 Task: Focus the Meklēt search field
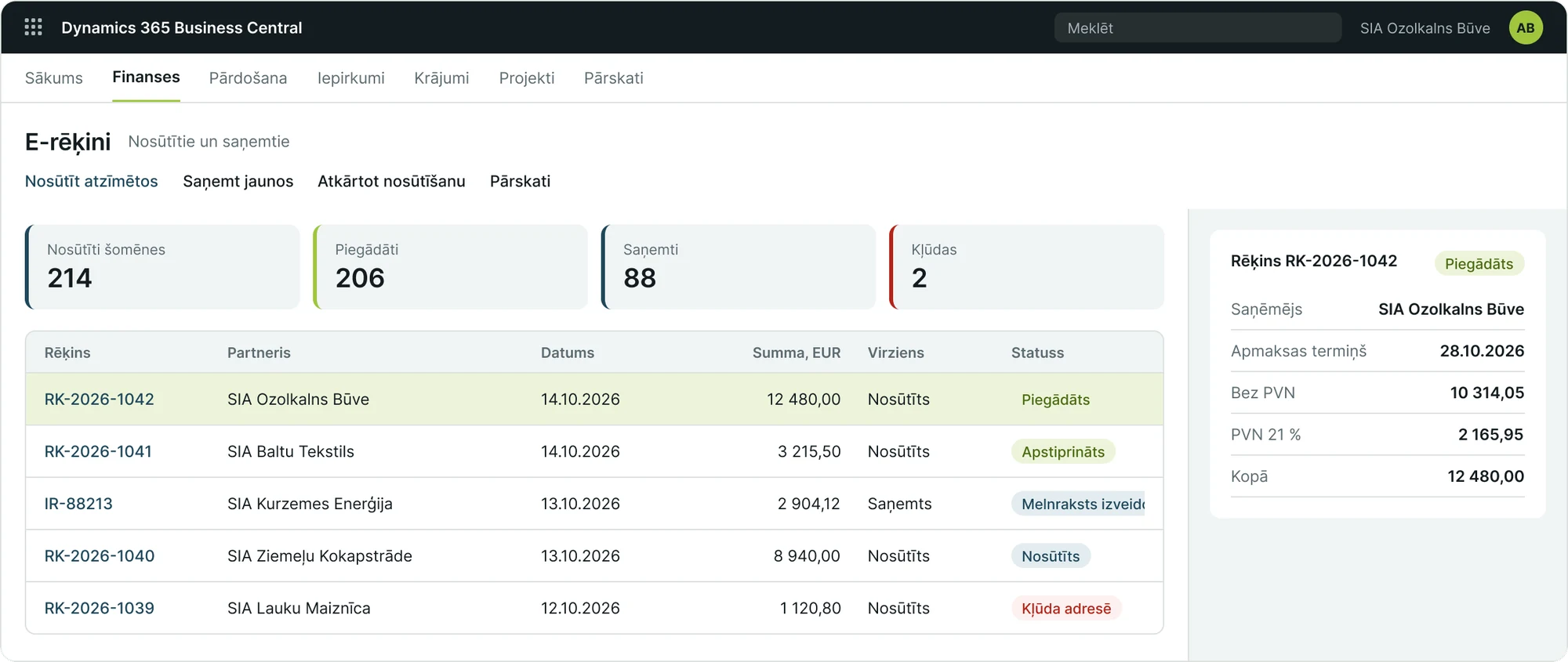[1197, 27]
